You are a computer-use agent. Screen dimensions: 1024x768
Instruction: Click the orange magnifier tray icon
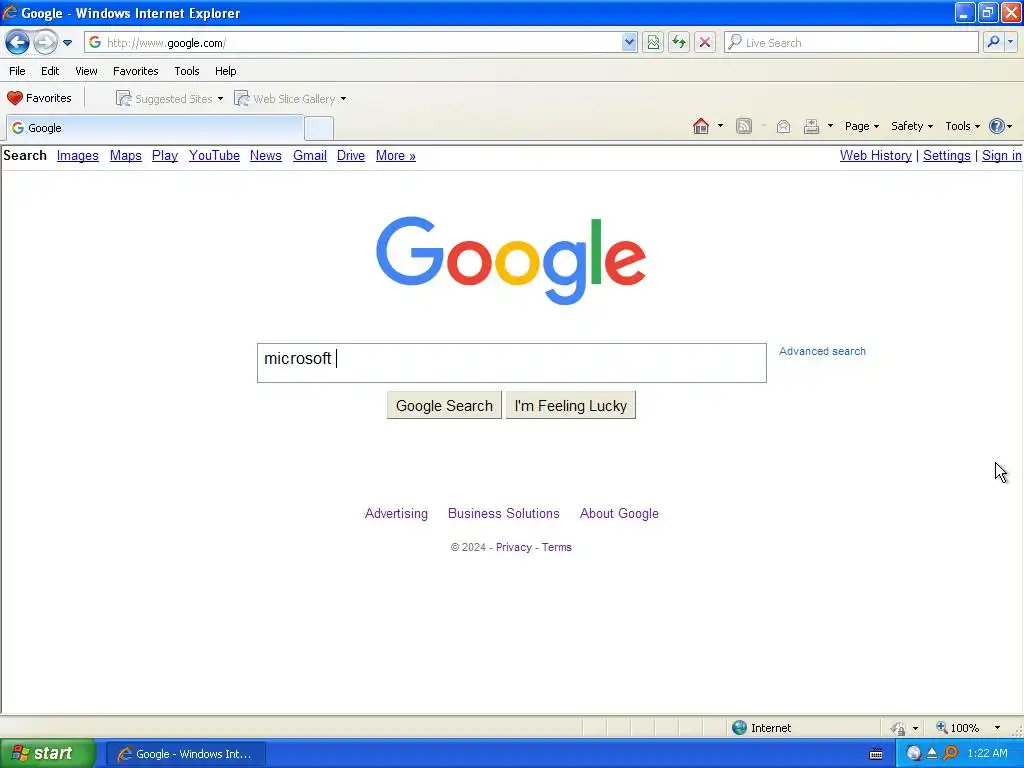951,753
